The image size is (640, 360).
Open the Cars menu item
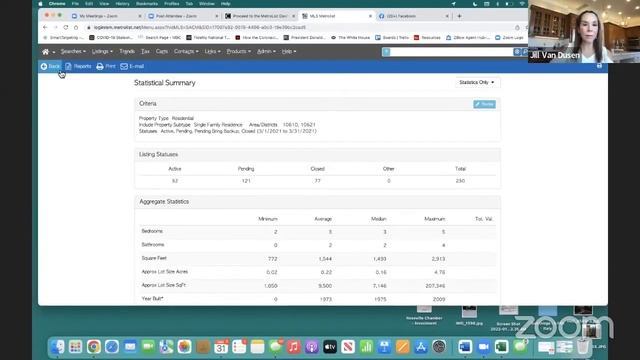click(162, 52)
